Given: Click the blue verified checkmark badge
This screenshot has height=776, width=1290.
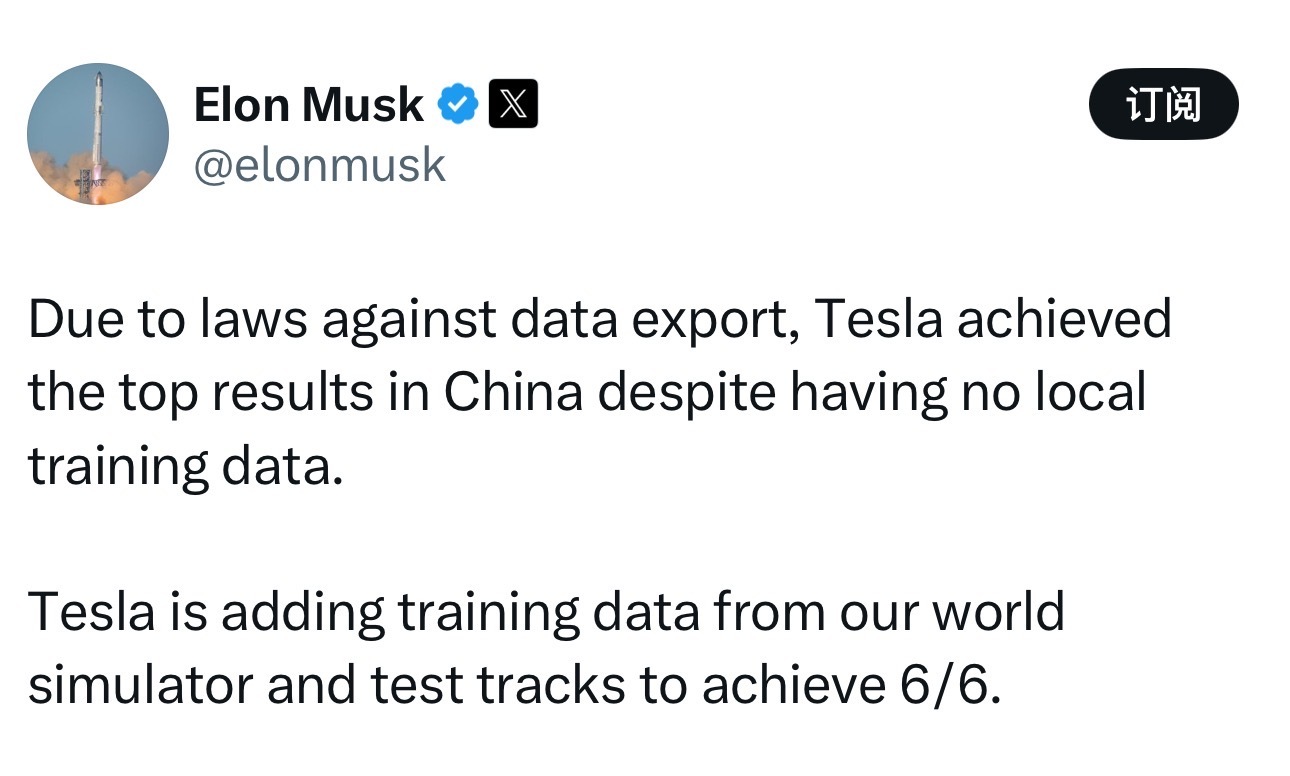Looking at the screenshot, I should click(459, 104).
